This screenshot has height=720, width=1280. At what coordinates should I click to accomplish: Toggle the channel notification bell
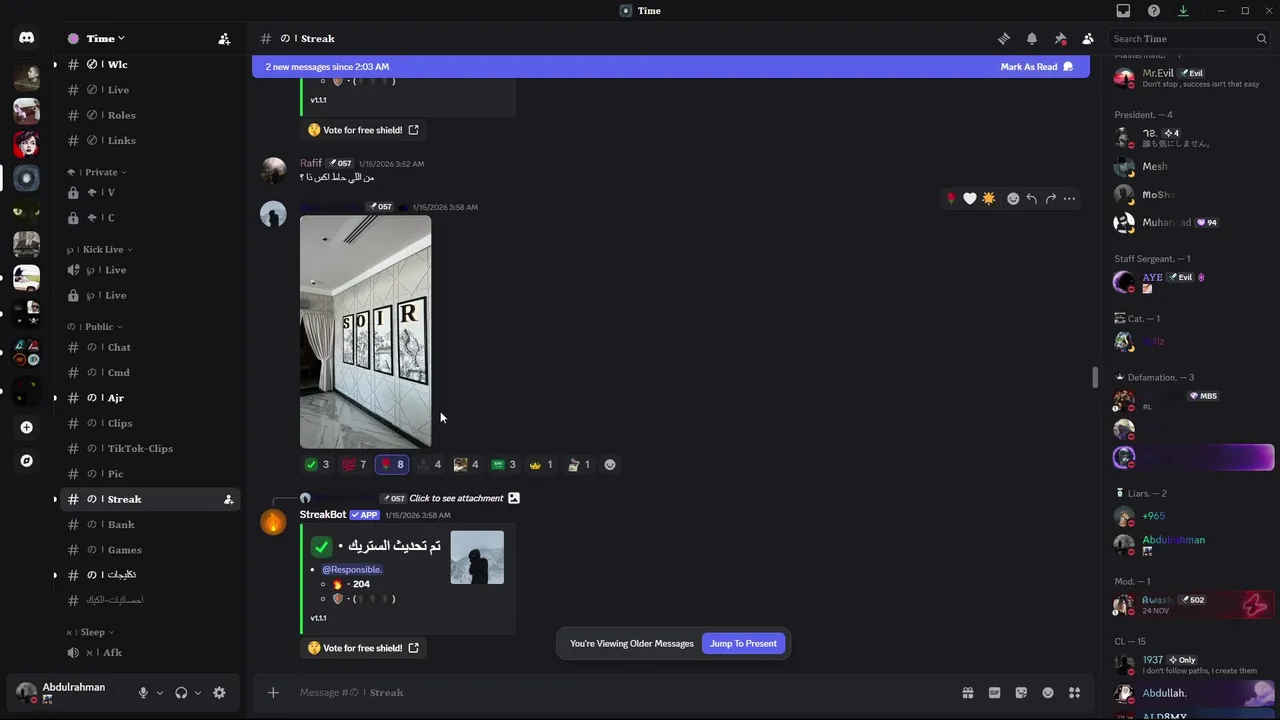click(x=1032, y=39)
